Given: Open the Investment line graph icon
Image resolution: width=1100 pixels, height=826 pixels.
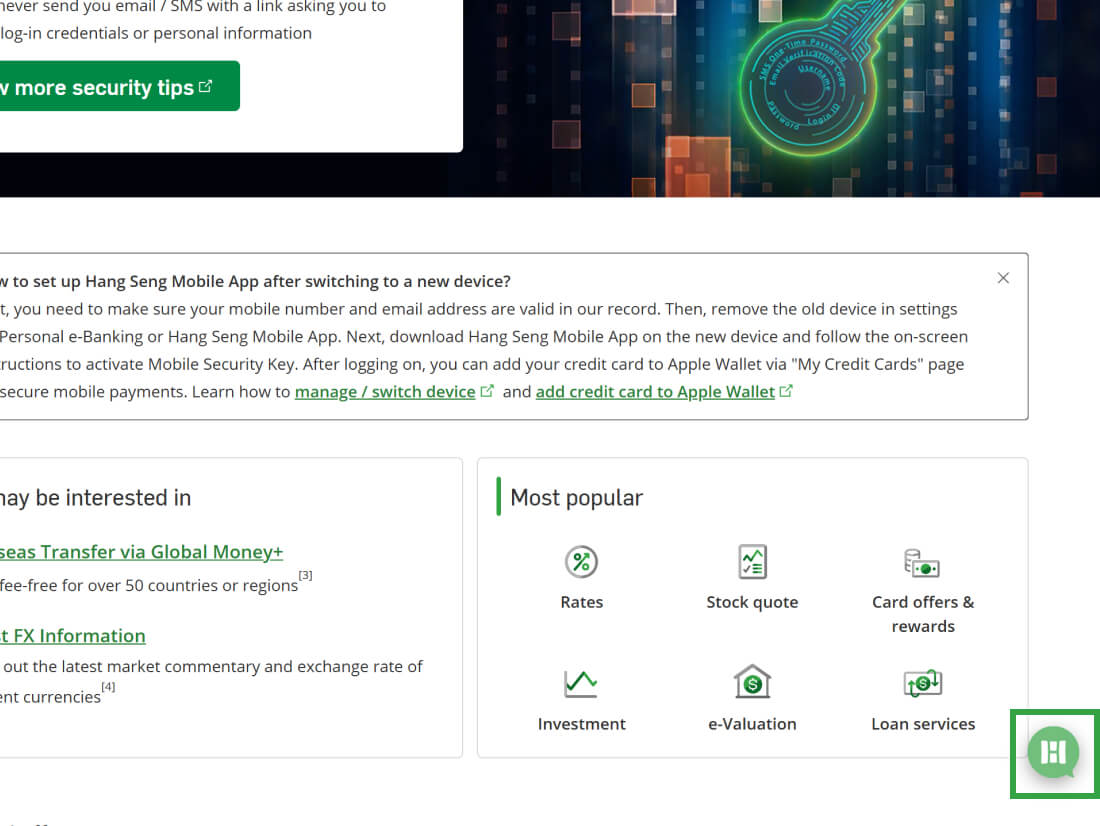Looking at the screenshot, I should [581, 684].
